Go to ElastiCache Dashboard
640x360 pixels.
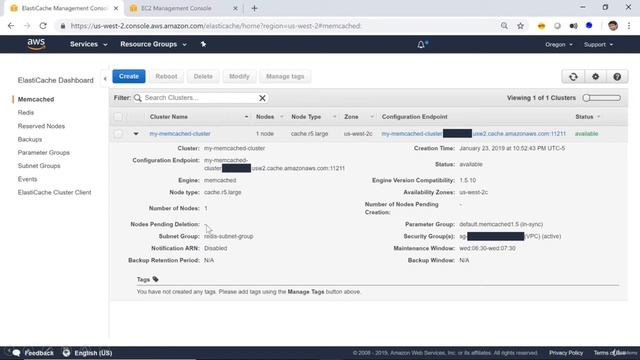[x=56, y=80]
